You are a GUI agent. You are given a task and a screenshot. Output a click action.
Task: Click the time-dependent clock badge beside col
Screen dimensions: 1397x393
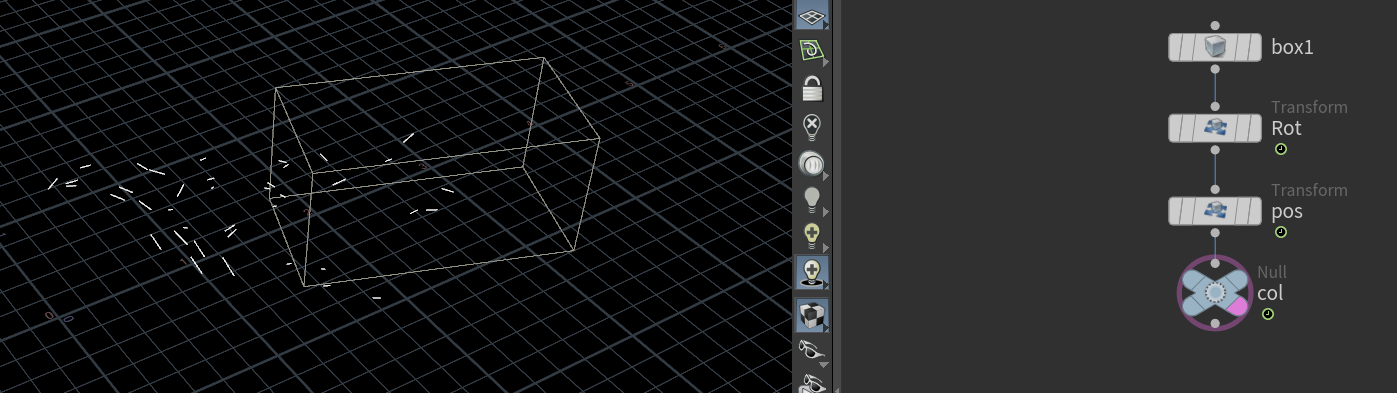coord(1267,314)
